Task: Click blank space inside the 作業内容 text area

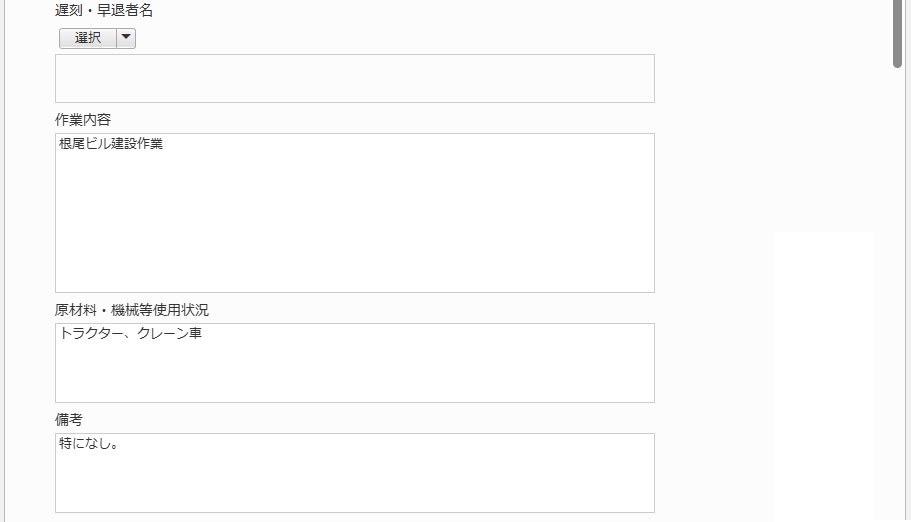Action: [x=354, y=230]
